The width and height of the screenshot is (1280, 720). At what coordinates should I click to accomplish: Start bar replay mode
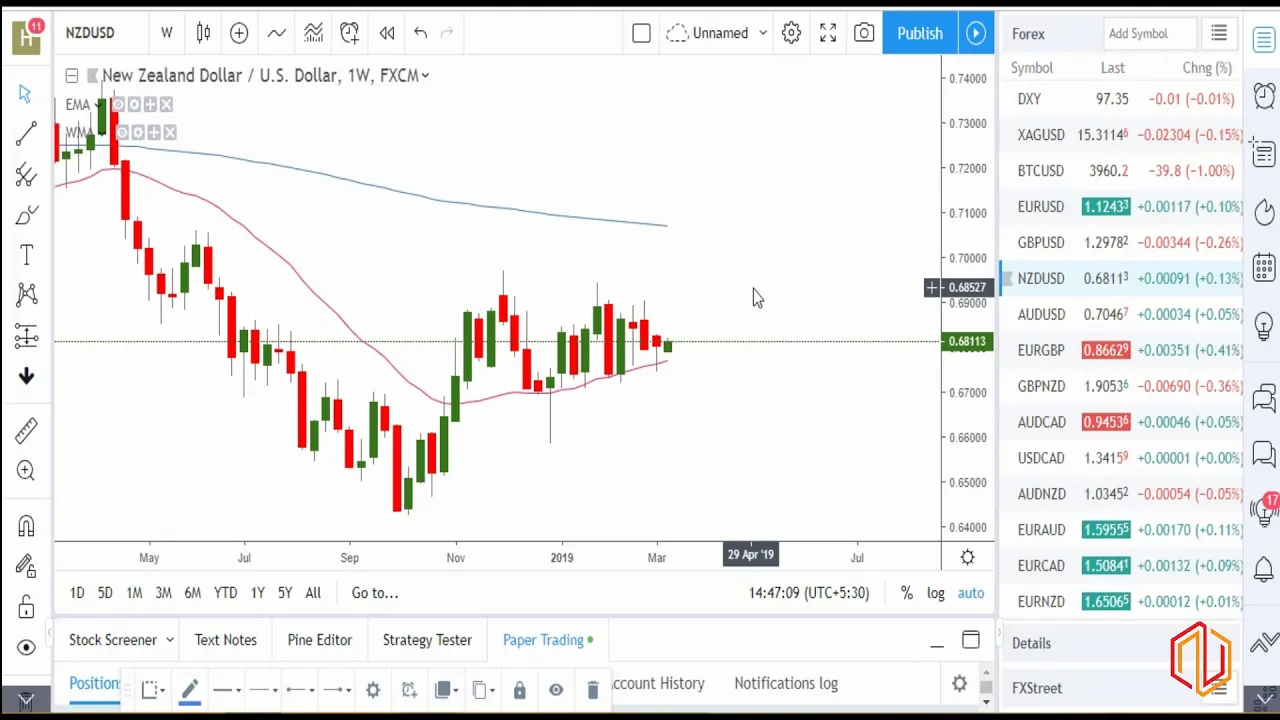pos(386,33)
